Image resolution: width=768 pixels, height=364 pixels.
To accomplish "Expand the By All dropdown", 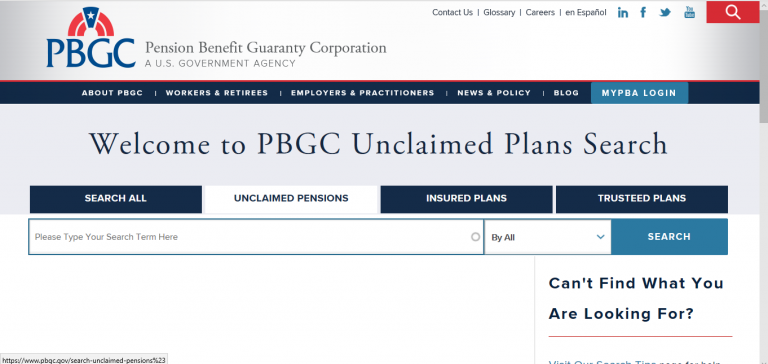I will pyautogui.click(x=548, y=237).
